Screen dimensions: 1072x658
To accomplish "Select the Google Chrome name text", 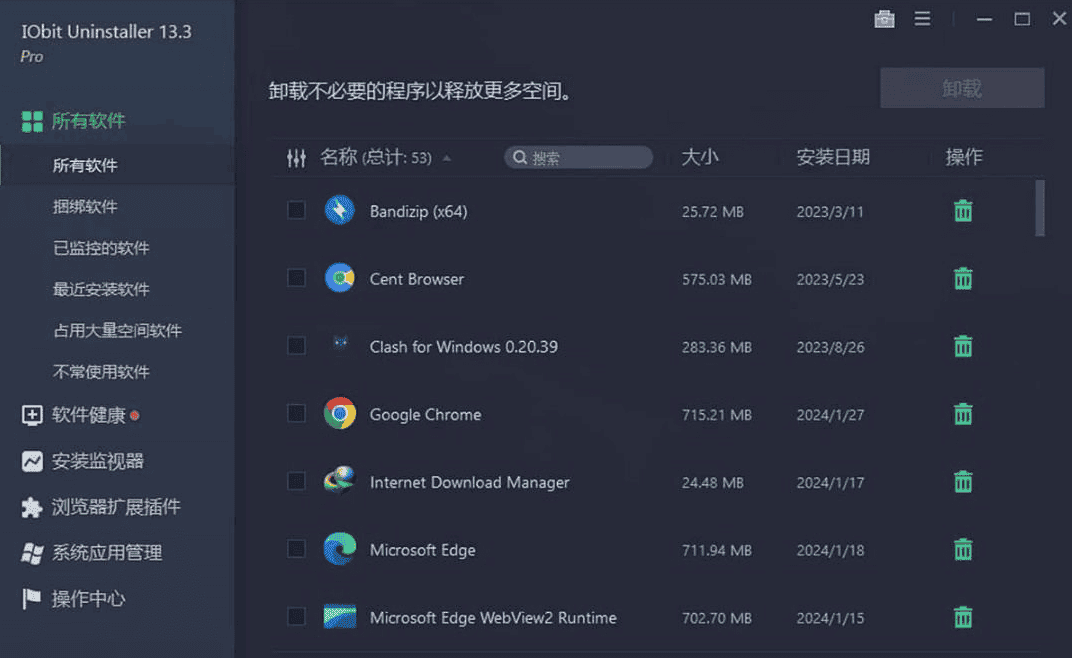I will tap(425, 414).
